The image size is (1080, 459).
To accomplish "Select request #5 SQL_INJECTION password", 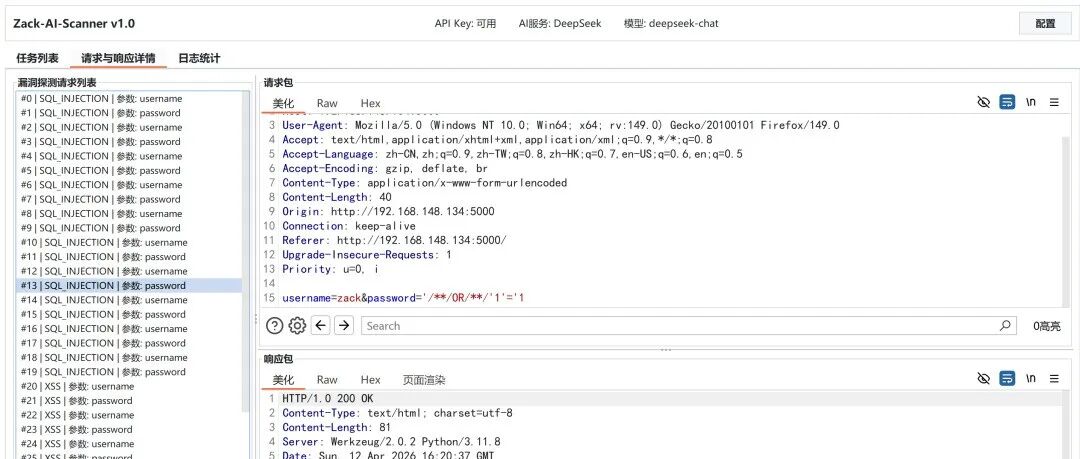I will point(129,170).
